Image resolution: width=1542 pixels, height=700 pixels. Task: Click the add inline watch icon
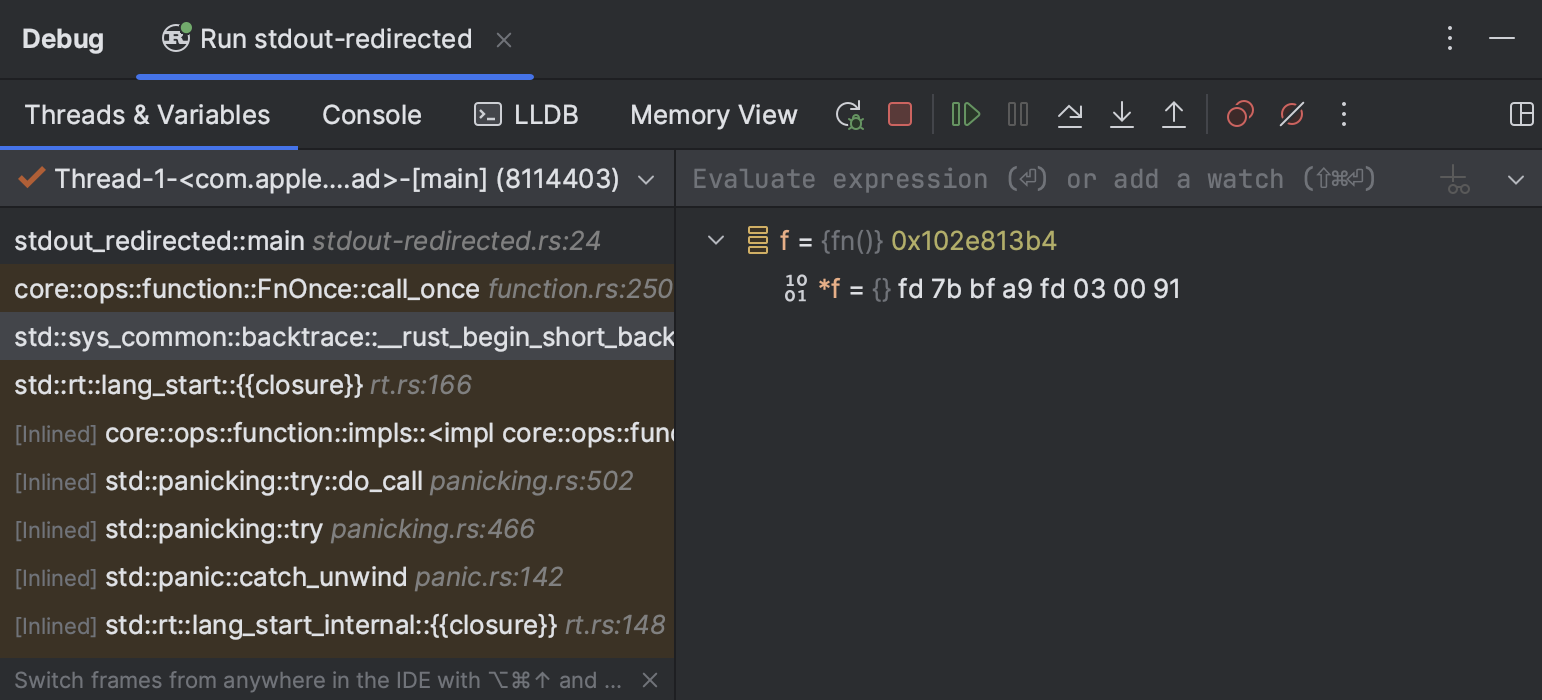point(1455,179)
